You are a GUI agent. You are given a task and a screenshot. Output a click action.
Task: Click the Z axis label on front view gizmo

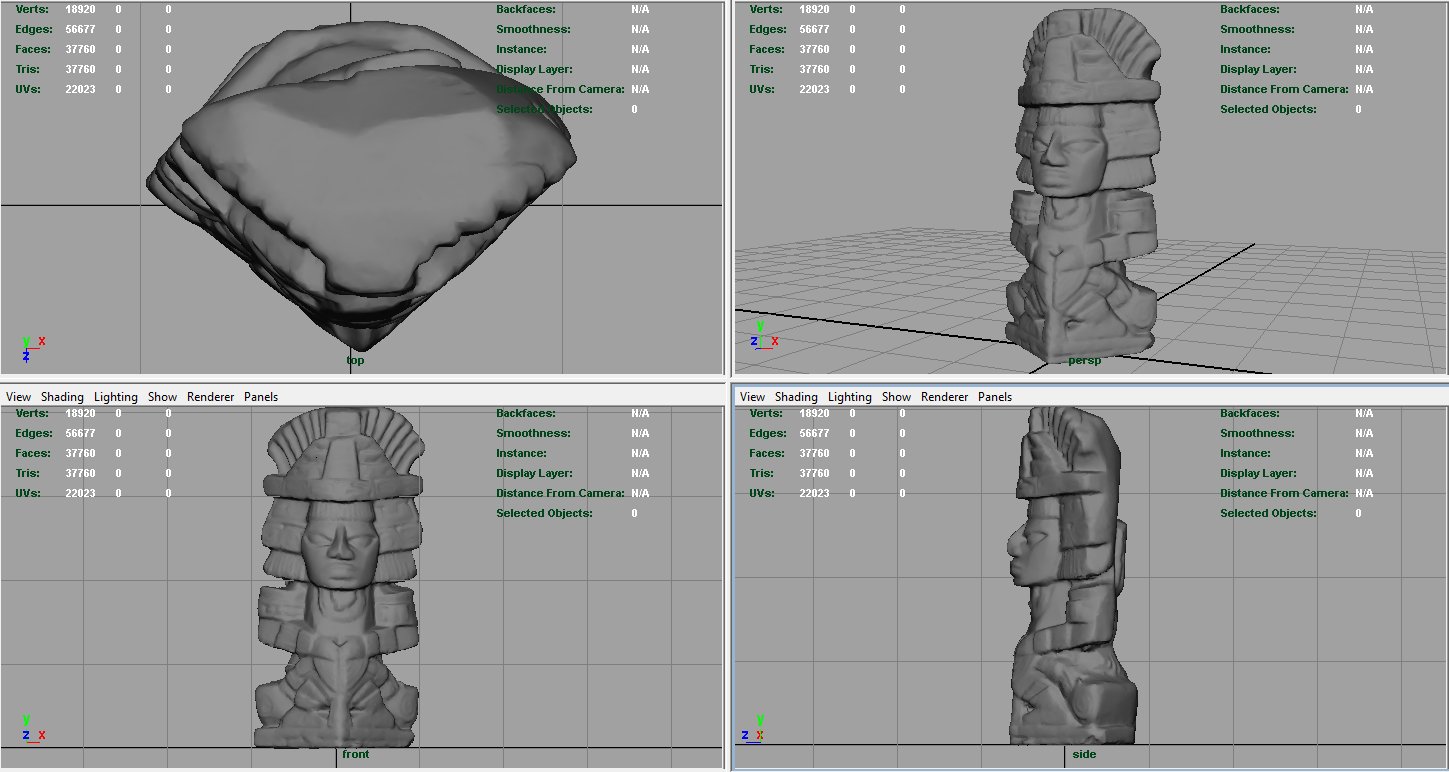point(26,735)
